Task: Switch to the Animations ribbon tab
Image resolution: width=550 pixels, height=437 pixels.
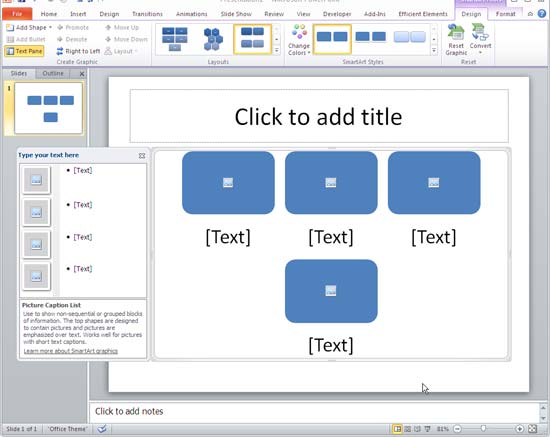Action: (x=192, y=14)
